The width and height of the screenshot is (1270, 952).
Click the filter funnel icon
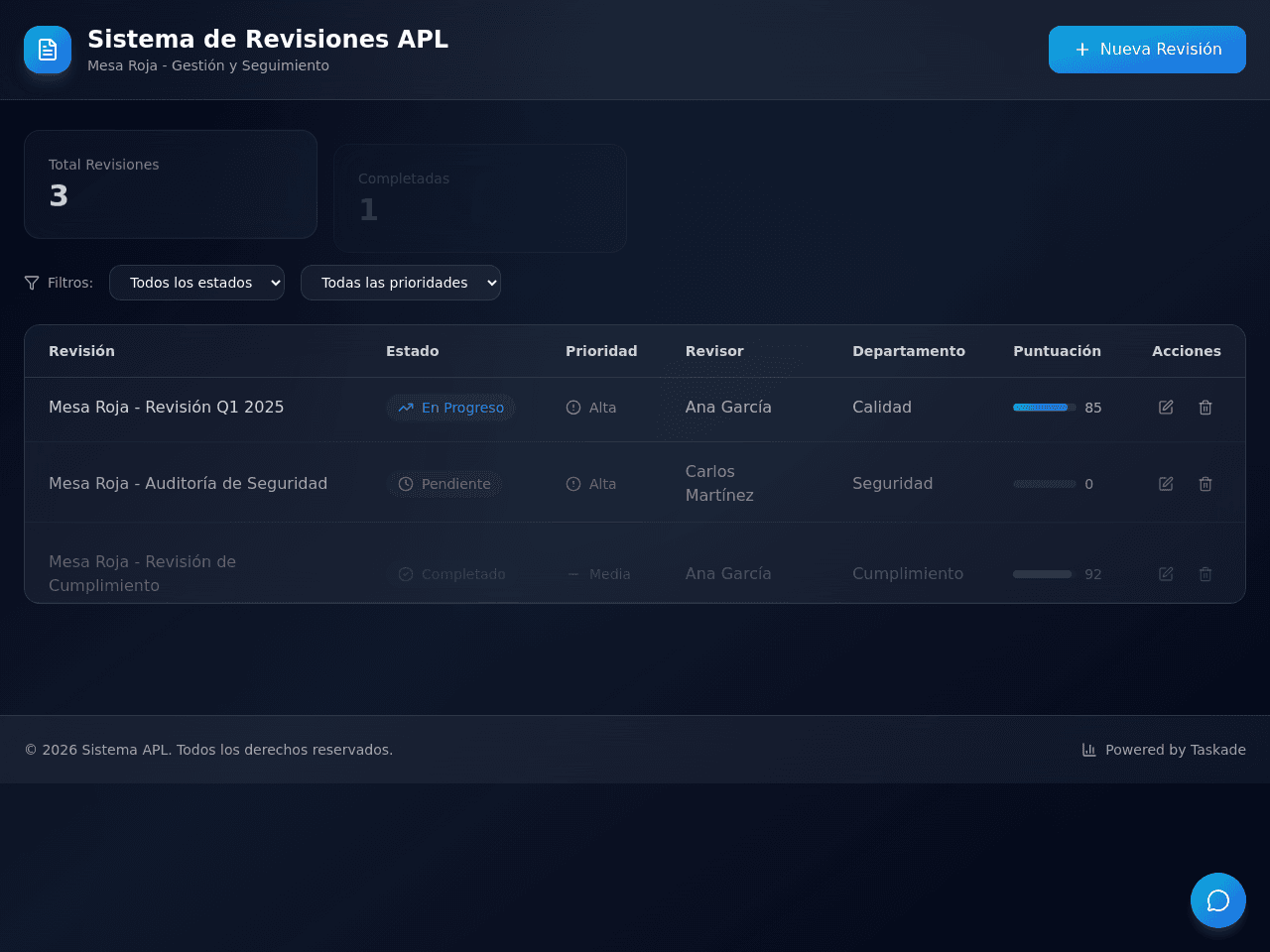32,283
